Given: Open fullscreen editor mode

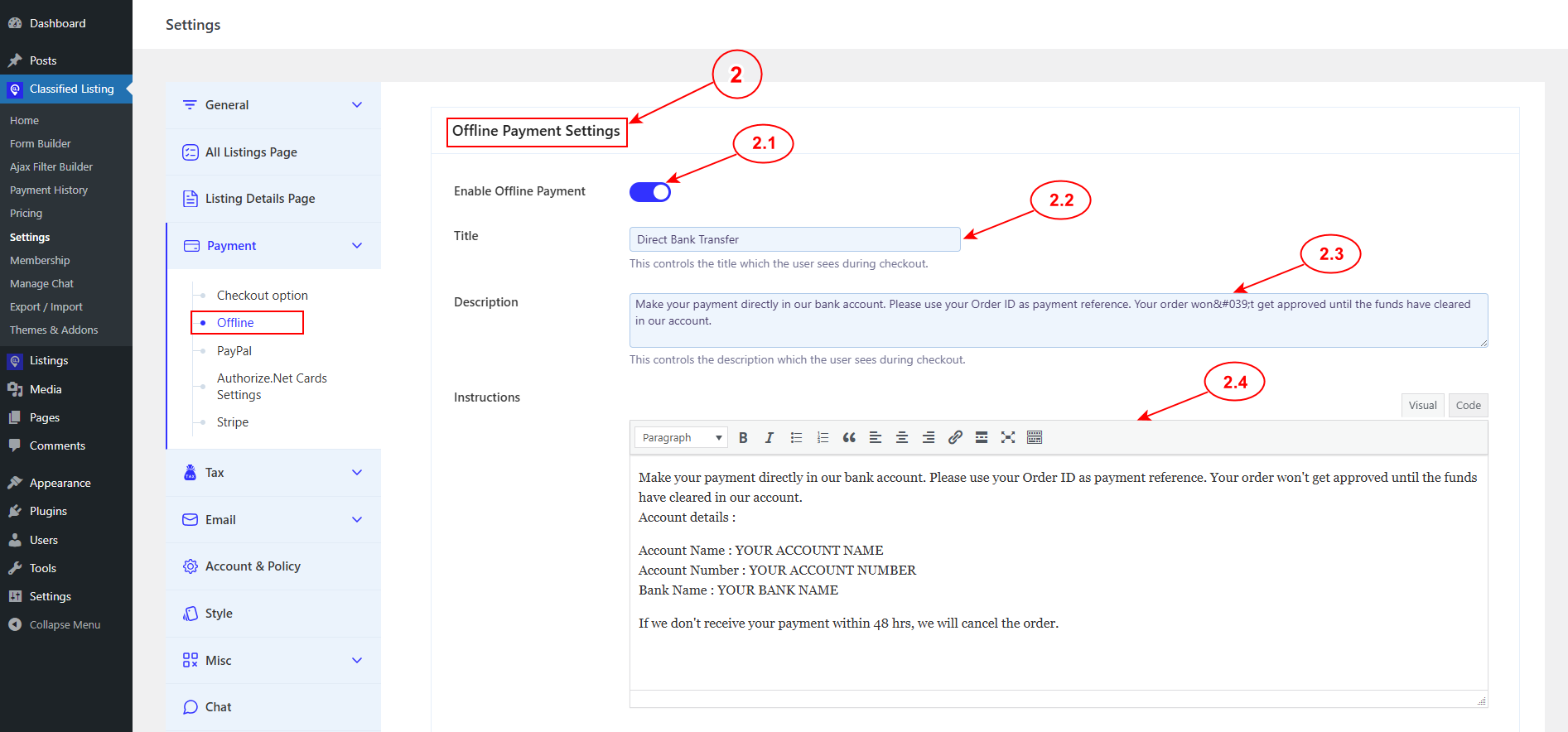Looking at the screenshot, I should point(1008,437).
